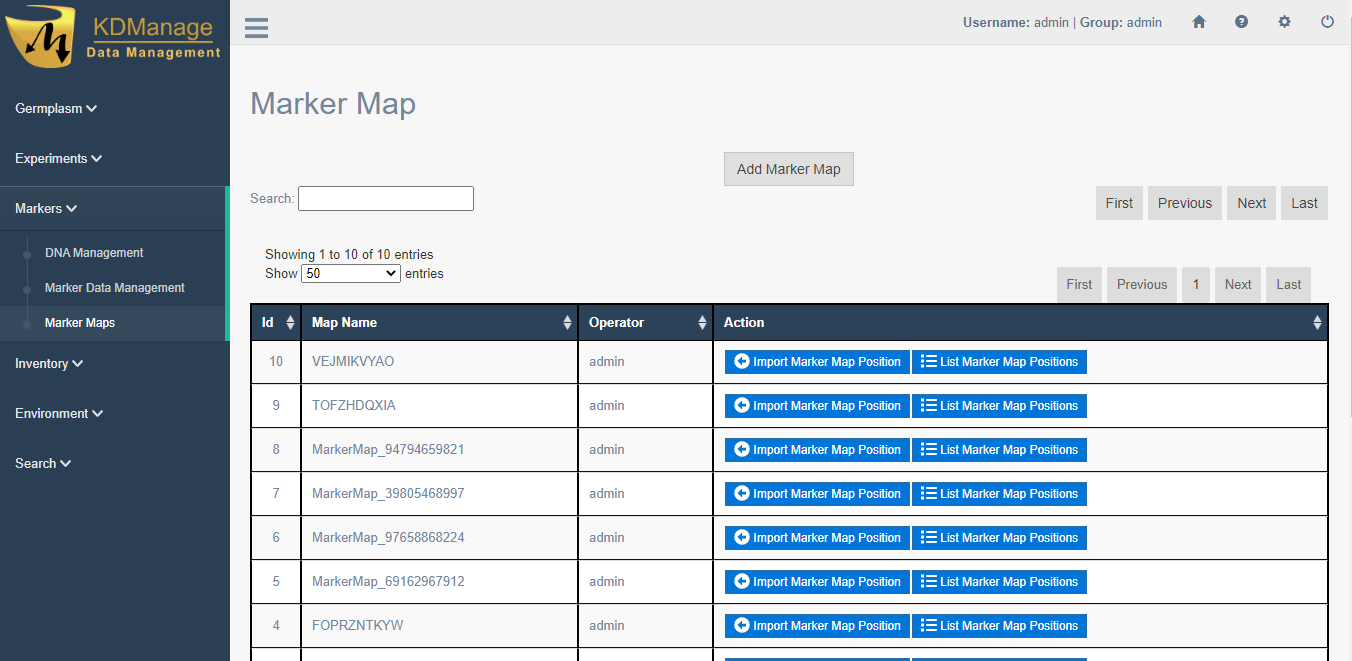Click into the Search text field

pyautogui.click(x=385, y=198)
